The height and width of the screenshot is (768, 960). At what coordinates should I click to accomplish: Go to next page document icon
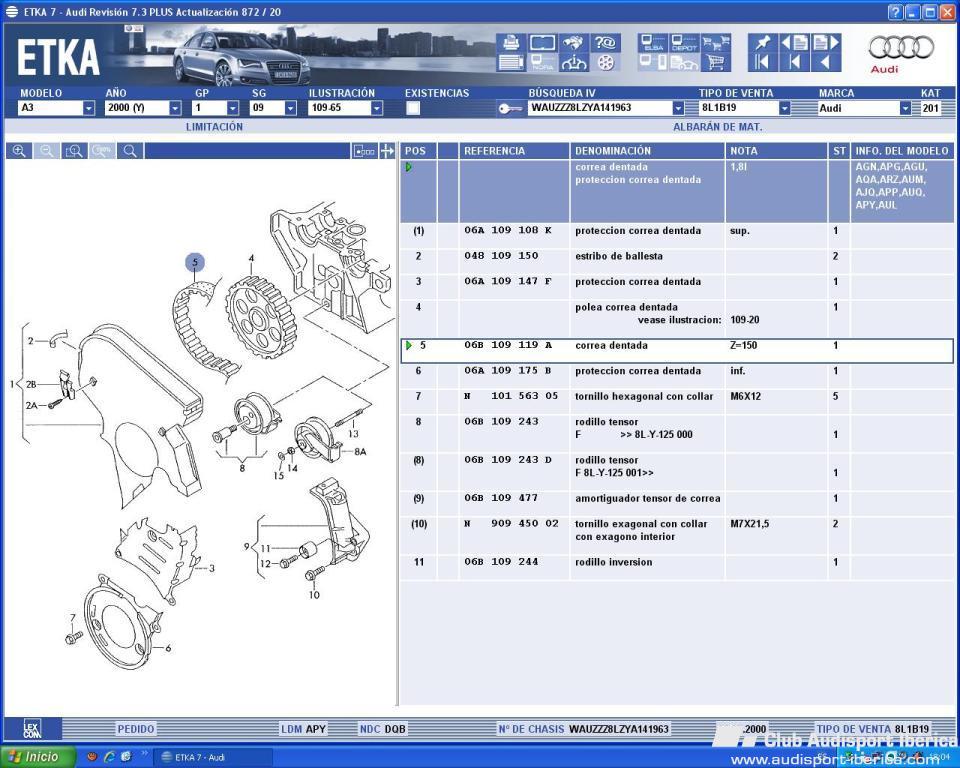pos(825,42)
